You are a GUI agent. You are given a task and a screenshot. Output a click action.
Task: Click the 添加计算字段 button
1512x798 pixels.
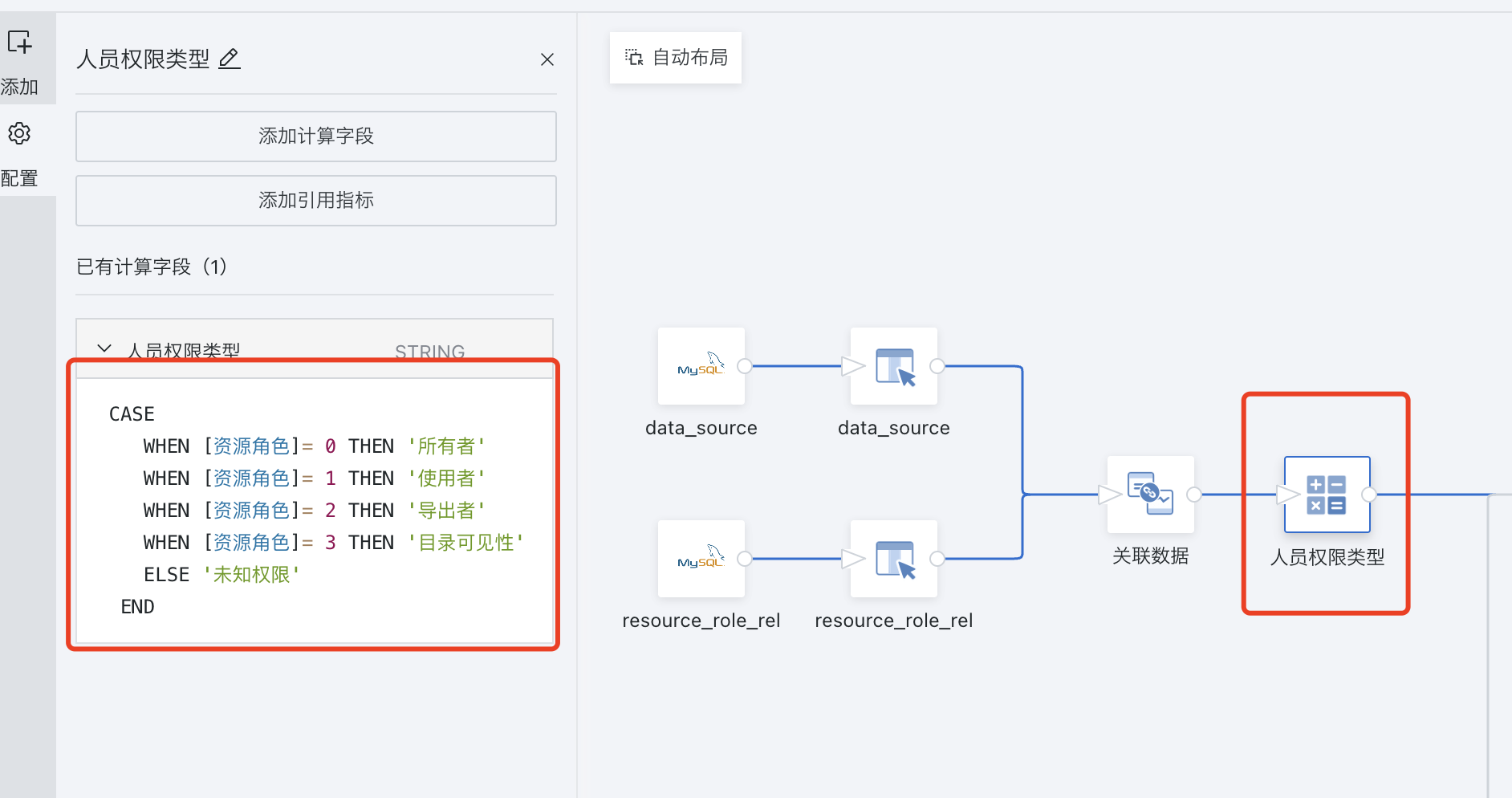[315, 136]
